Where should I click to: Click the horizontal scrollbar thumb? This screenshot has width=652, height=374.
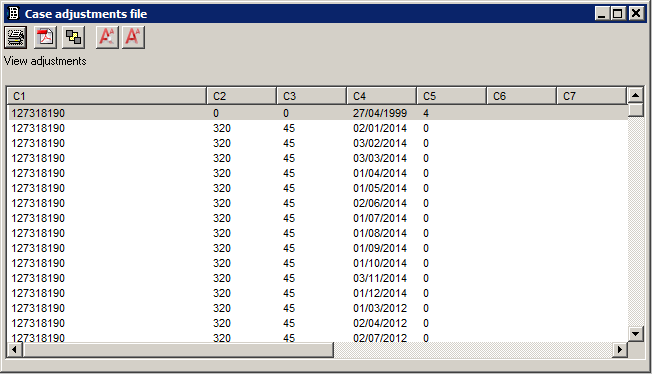click(178, 349)
